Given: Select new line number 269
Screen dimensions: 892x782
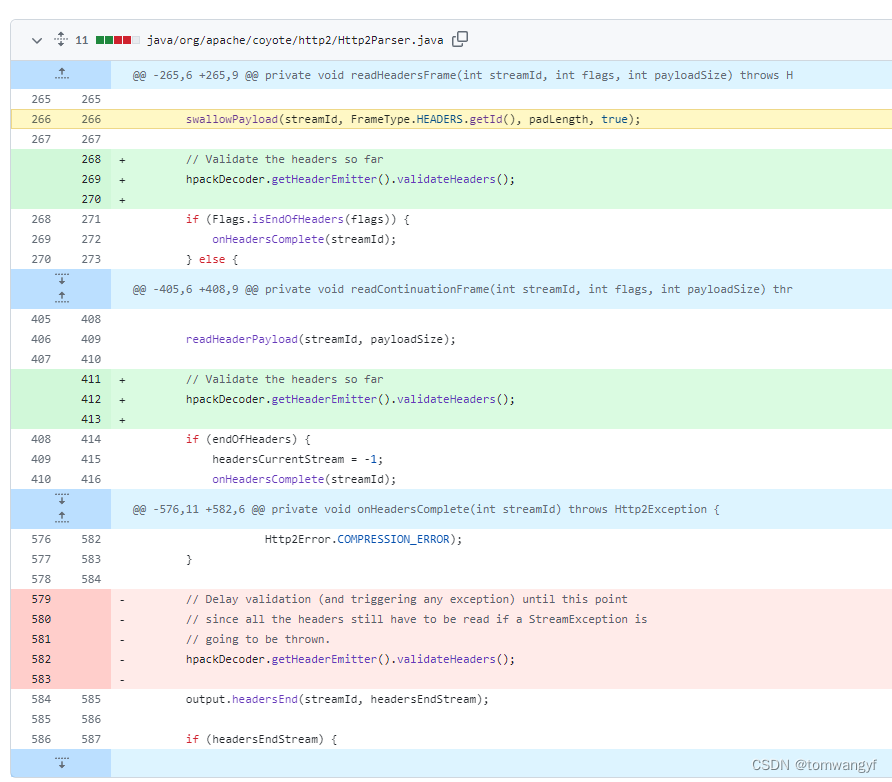Looking at the screenshot, I should (x=91, y=179).
